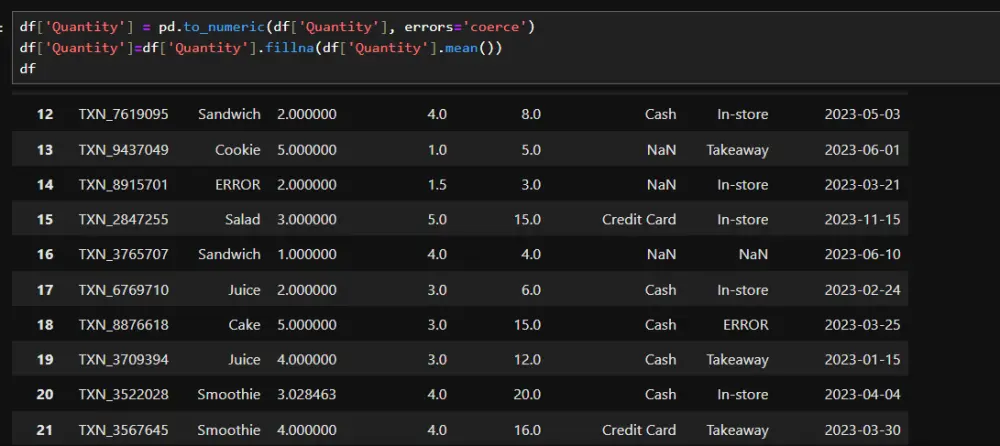The height and width of the screenshot is (446, 1000).
Task: Click the fillna method in code
Action: pos(289,48)
